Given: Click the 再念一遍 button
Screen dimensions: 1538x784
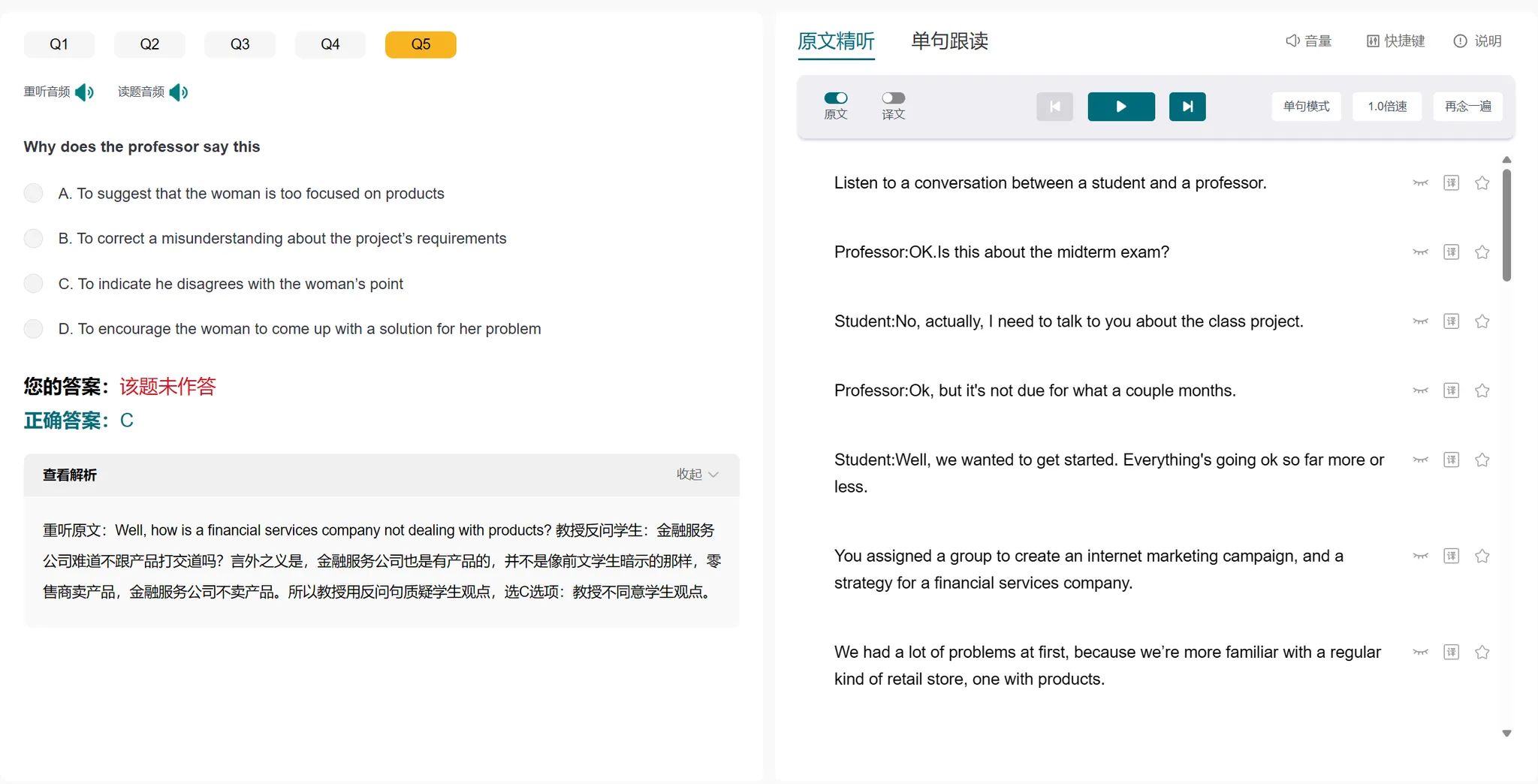Looking at the screenshot, I should (x=1468, y=107).
